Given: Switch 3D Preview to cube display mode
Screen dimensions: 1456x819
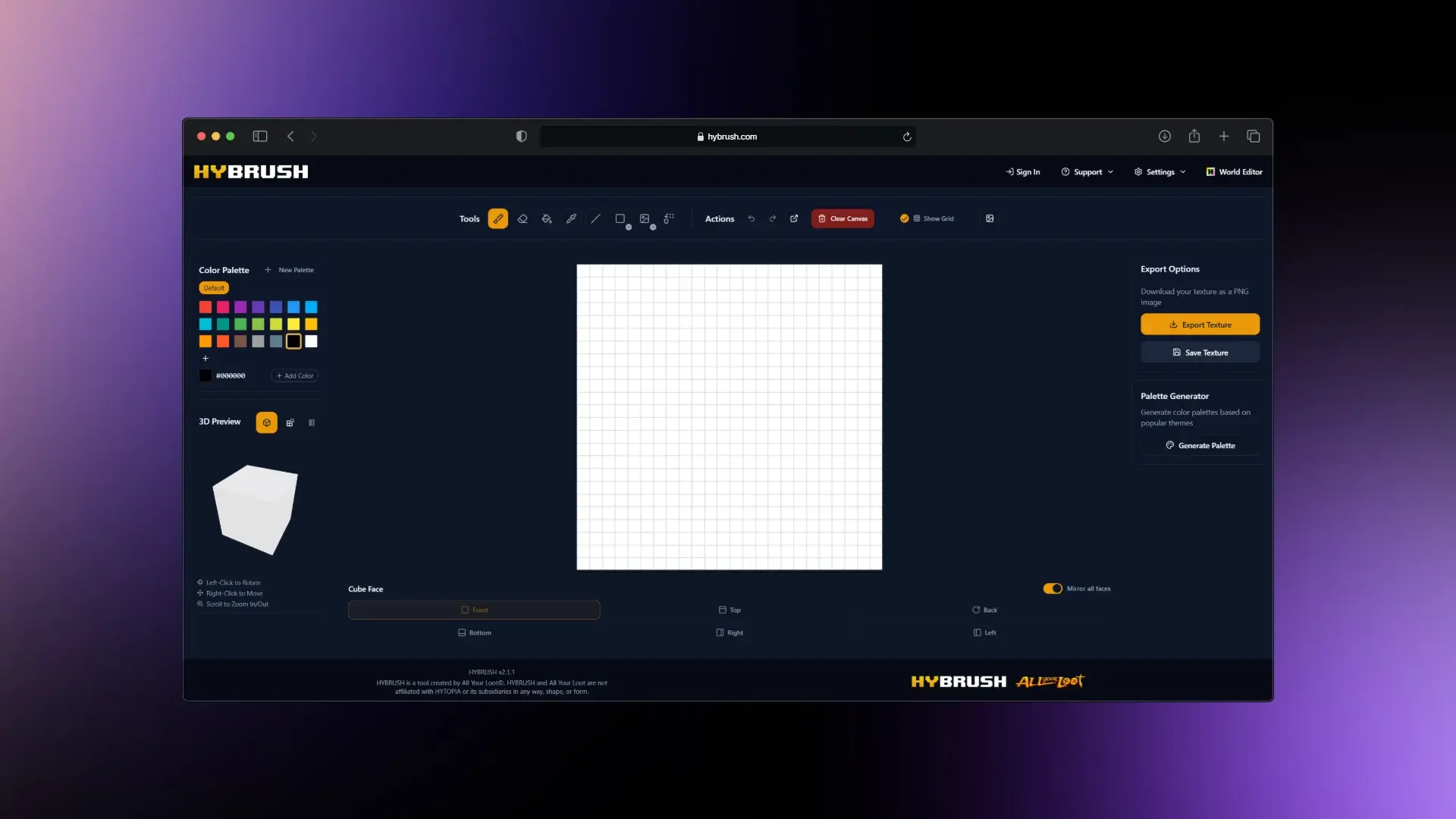Looking at the screenshot, I should (x=266, y=422).
